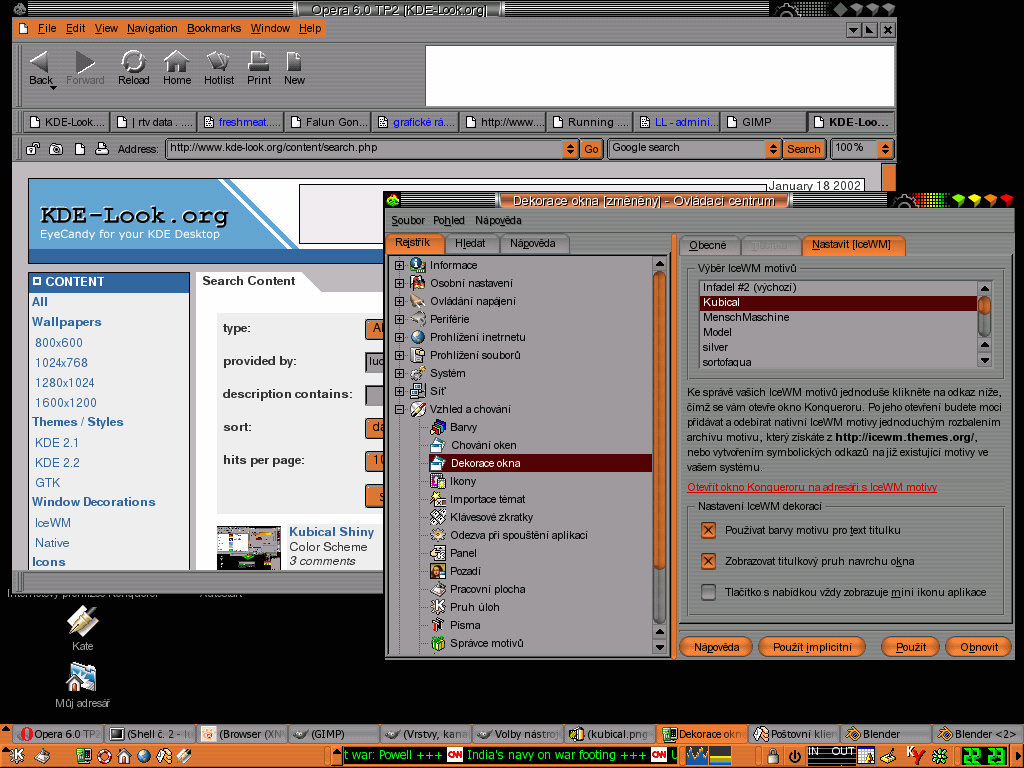This screenshot has width=1024, height=768.
Task: Switch to Blender <2> taskbar entry
Action: pyautogui.click(x=976, y=734)
